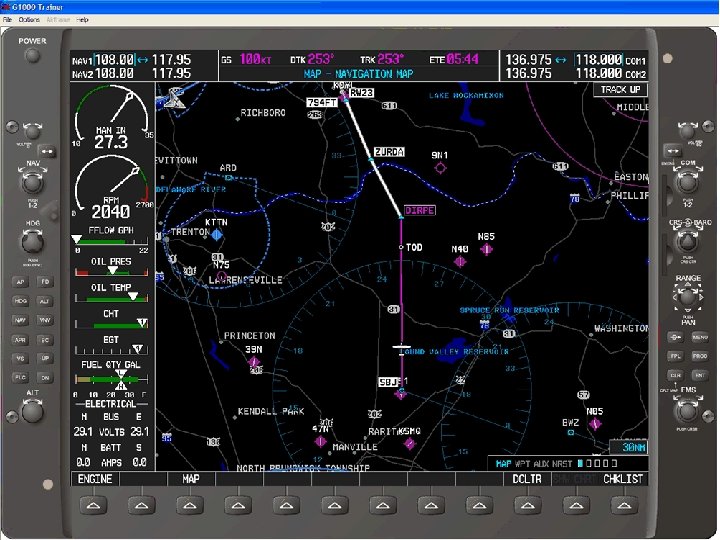Click the N05 airport symbol
This screenshot has width=720, height=540.
coord(595,424)
